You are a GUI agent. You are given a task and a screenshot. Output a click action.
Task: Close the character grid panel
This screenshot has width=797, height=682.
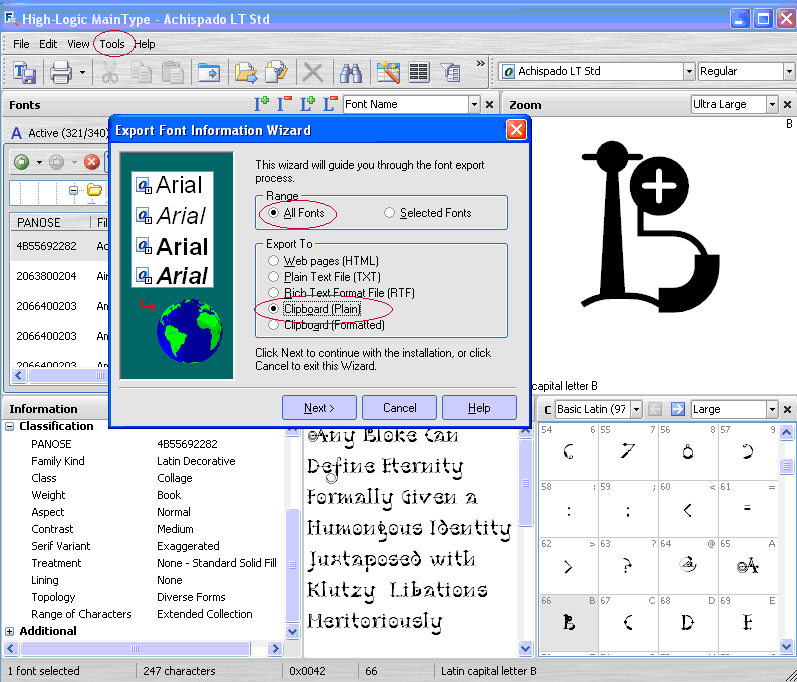(x=788, y=409)
